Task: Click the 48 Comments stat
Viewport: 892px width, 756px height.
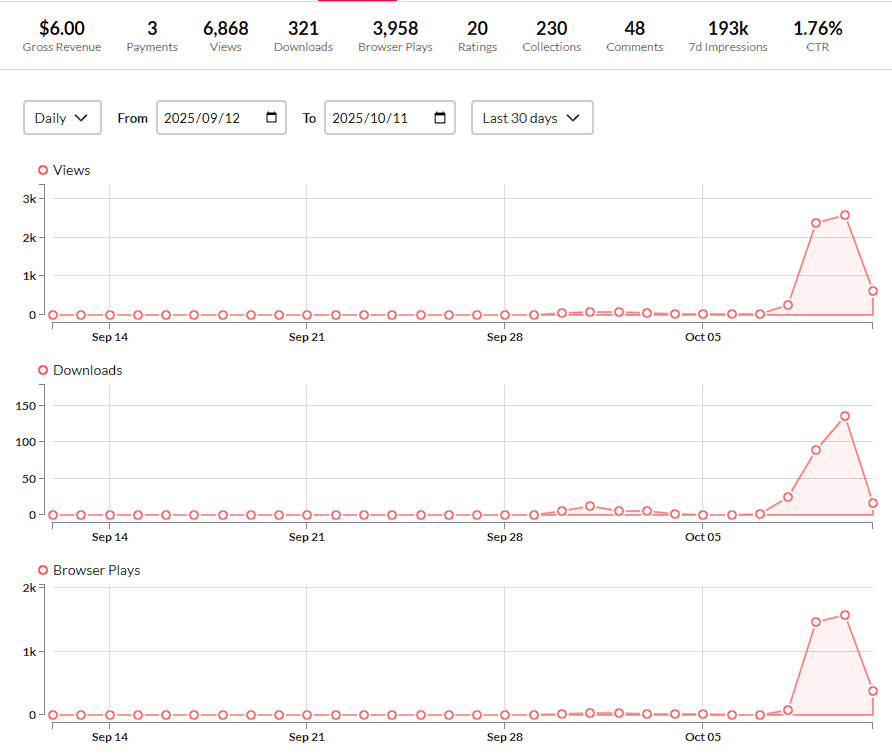Action: point(634,36)
